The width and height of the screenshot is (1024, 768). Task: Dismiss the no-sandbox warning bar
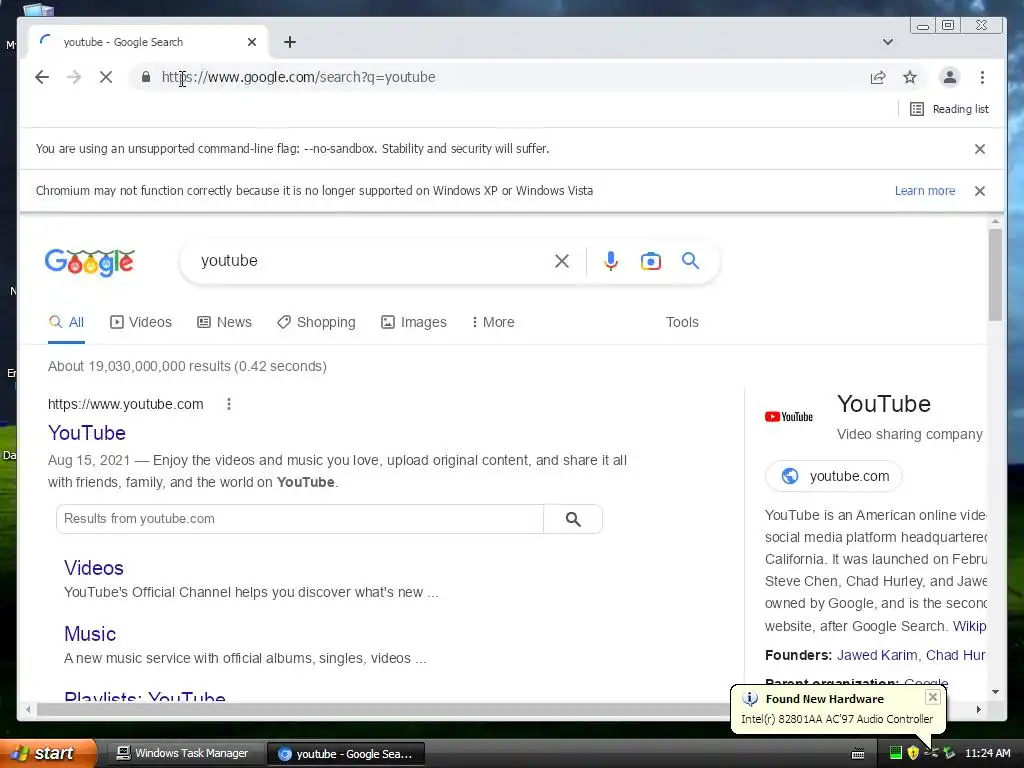click(x=980, y=149)
